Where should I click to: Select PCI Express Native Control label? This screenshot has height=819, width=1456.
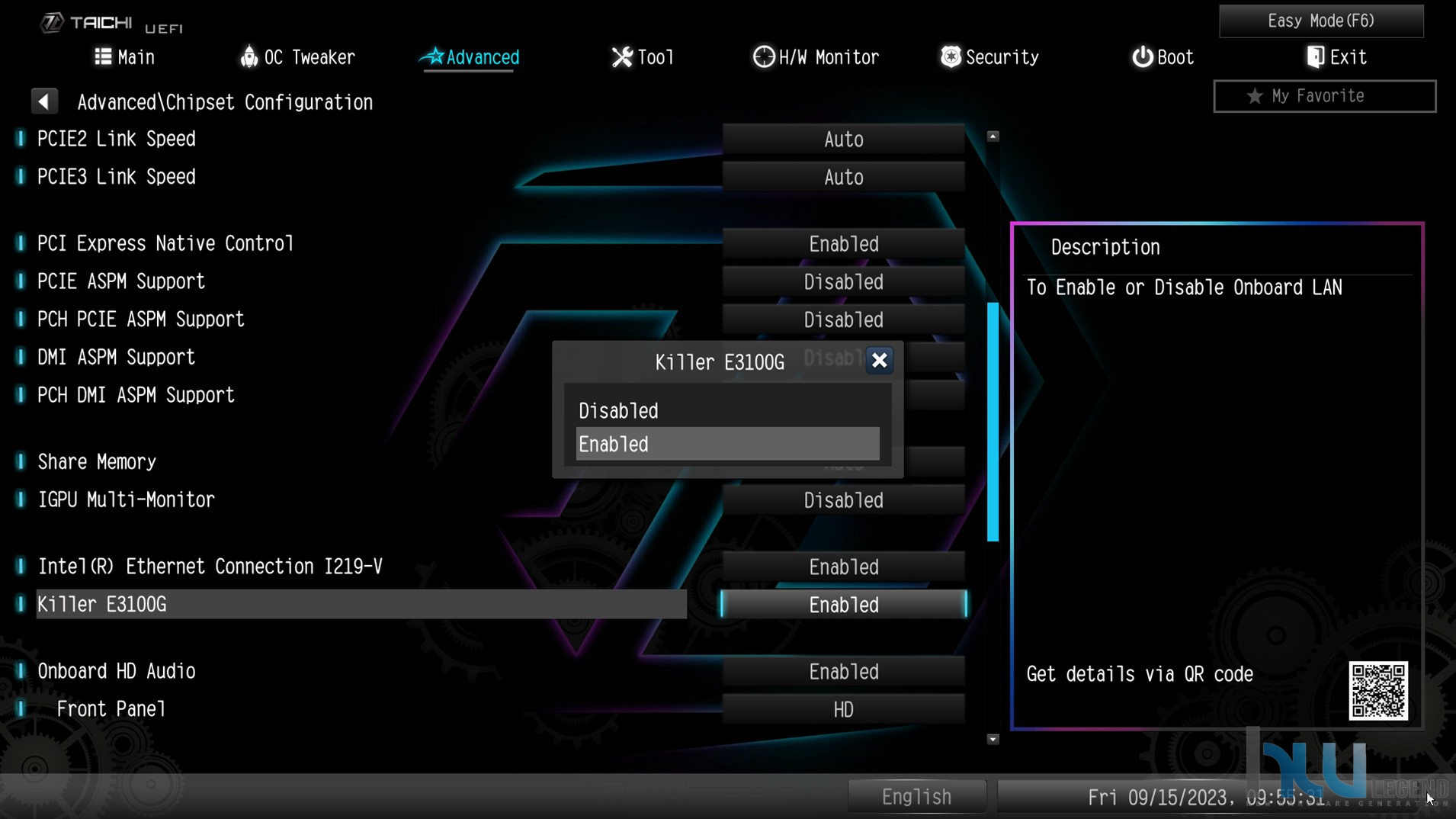[x=165, y=243]
